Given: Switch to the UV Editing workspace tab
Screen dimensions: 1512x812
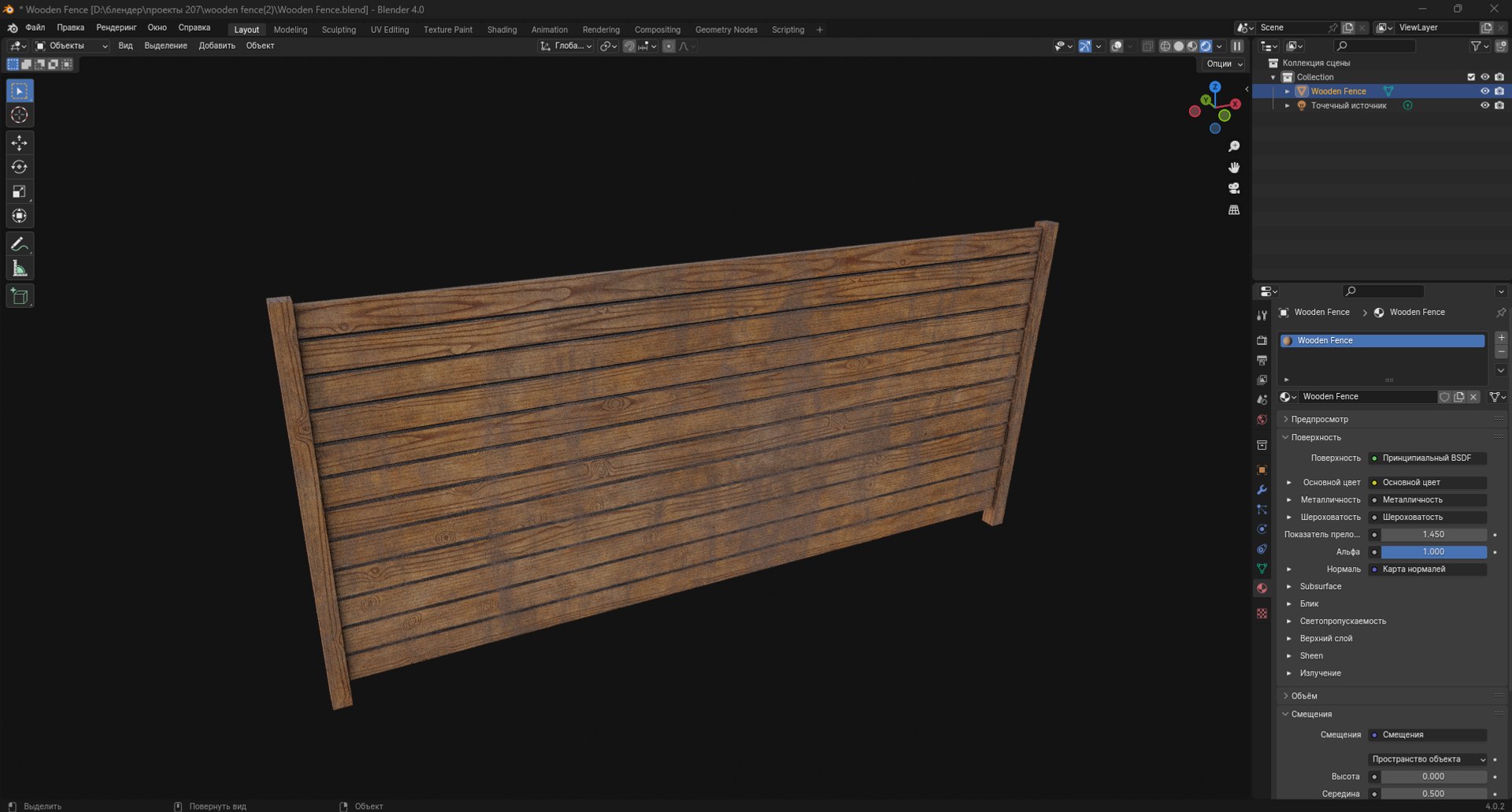Looking at the screenshot, I should (390, 30).
